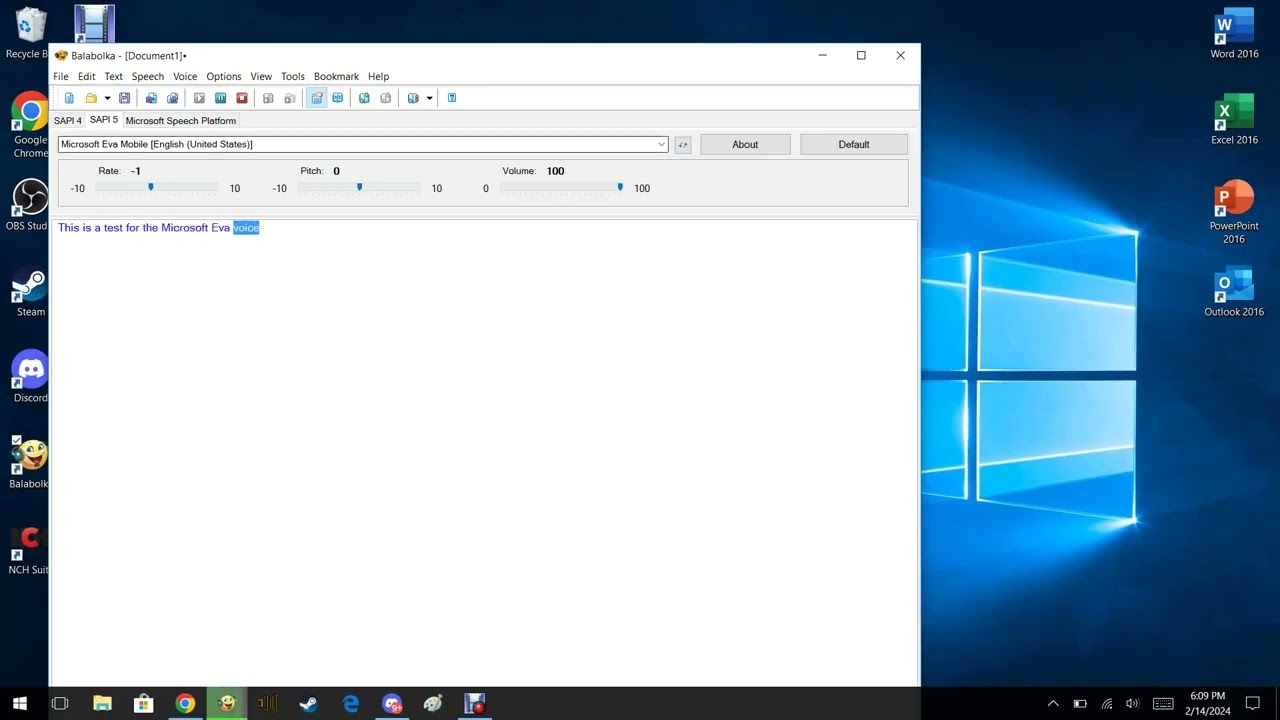The width and height of the screenshot is (1280, 720).
Task: Click the Rate slider handle
Action: pyautogui.click(x=151, y=187)
